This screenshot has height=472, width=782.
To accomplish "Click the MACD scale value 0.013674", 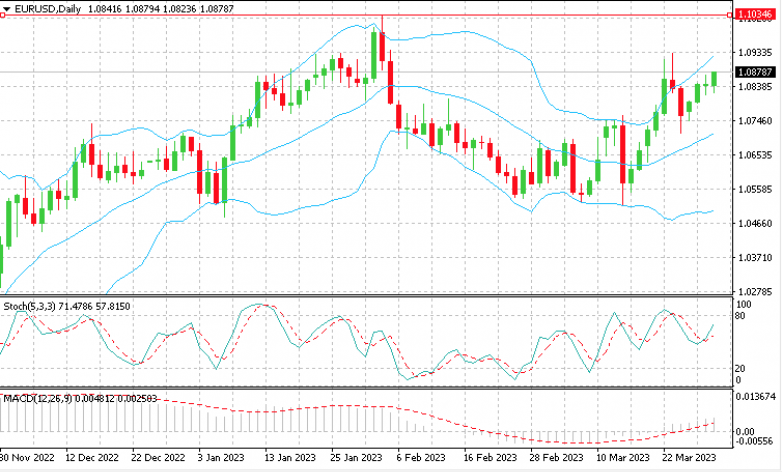I will tap(757, 397).
